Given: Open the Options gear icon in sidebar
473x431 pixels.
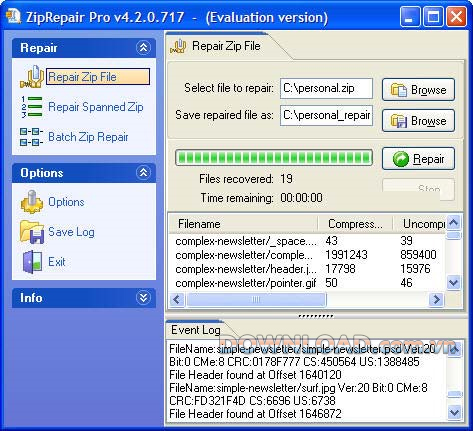Looking at the screenshot, I should [32, 202].
